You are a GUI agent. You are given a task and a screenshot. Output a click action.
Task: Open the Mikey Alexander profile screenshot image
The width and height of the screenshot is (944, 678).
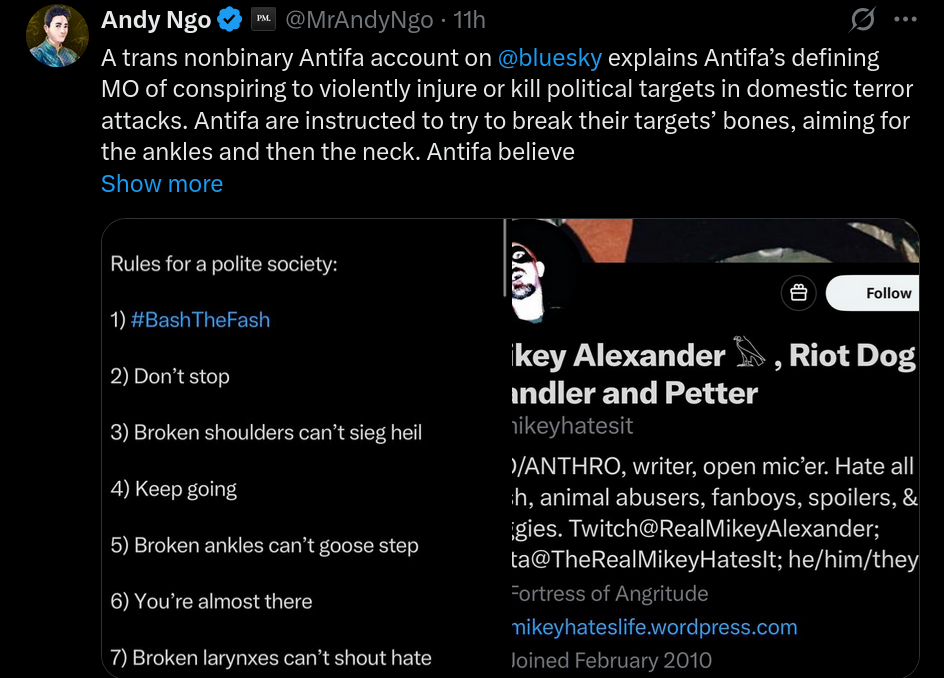coord(712,450)
